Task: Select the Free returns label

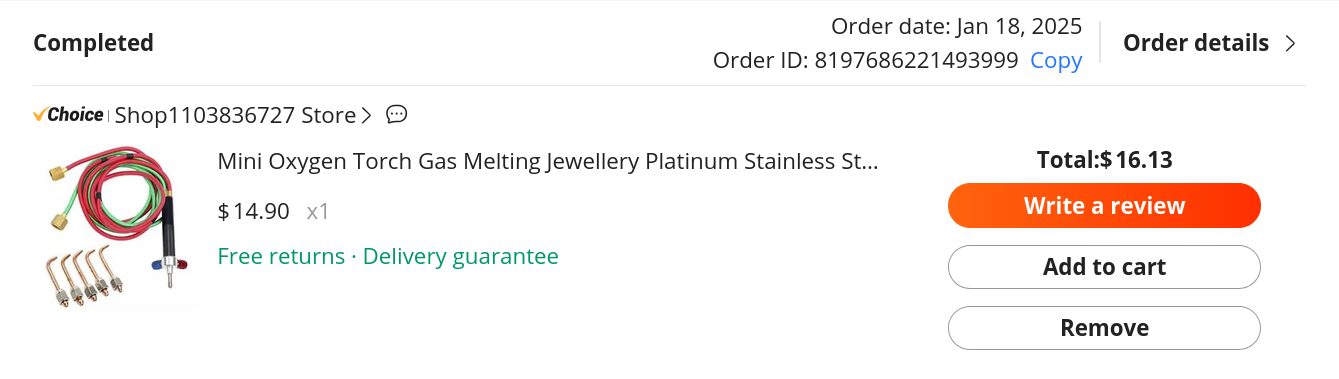Action: click(x=281, y=256)
